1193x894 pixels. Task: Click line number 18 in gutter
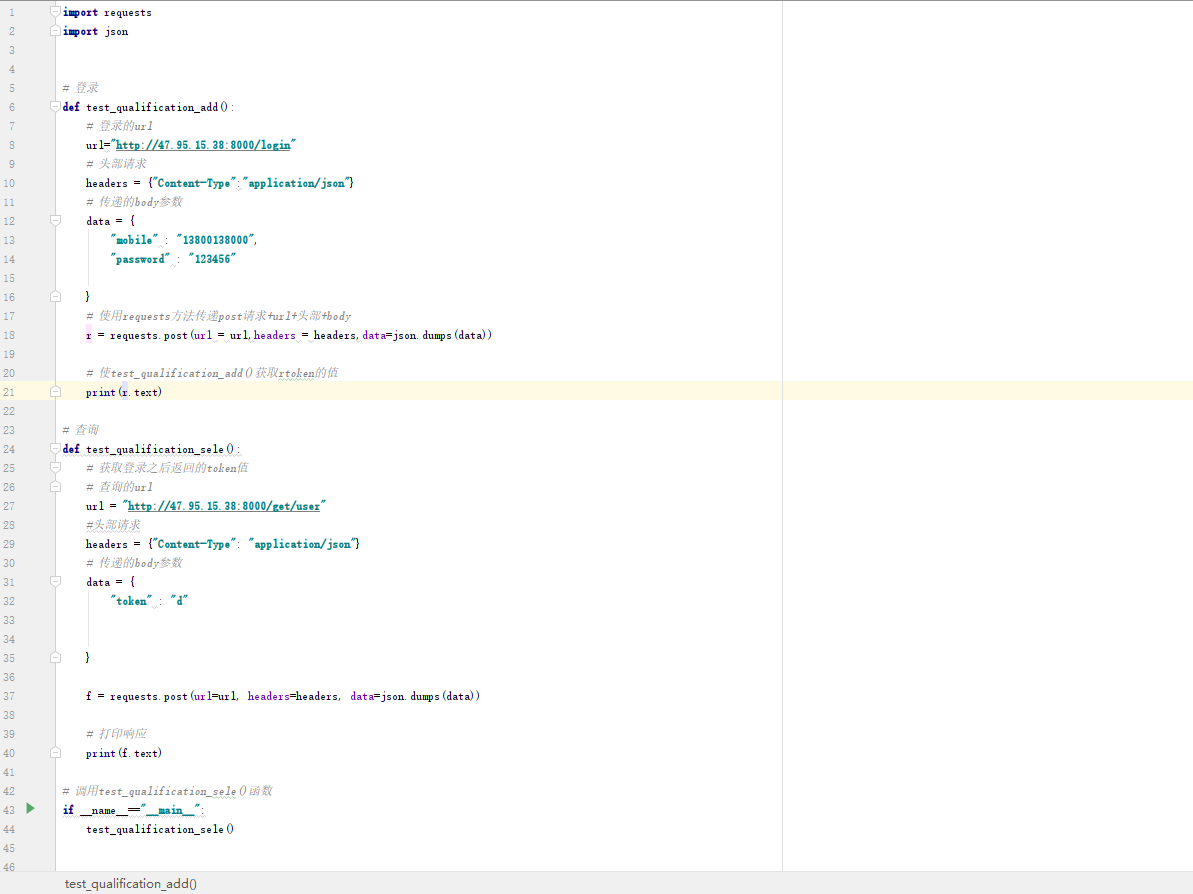pos(11,335)
